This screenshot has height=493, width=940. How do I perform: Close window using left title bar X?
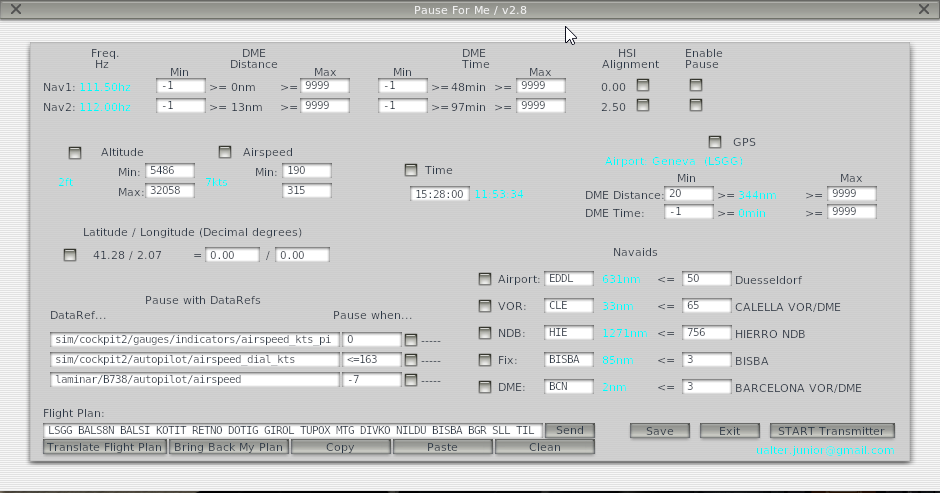[x=16, y=9]
